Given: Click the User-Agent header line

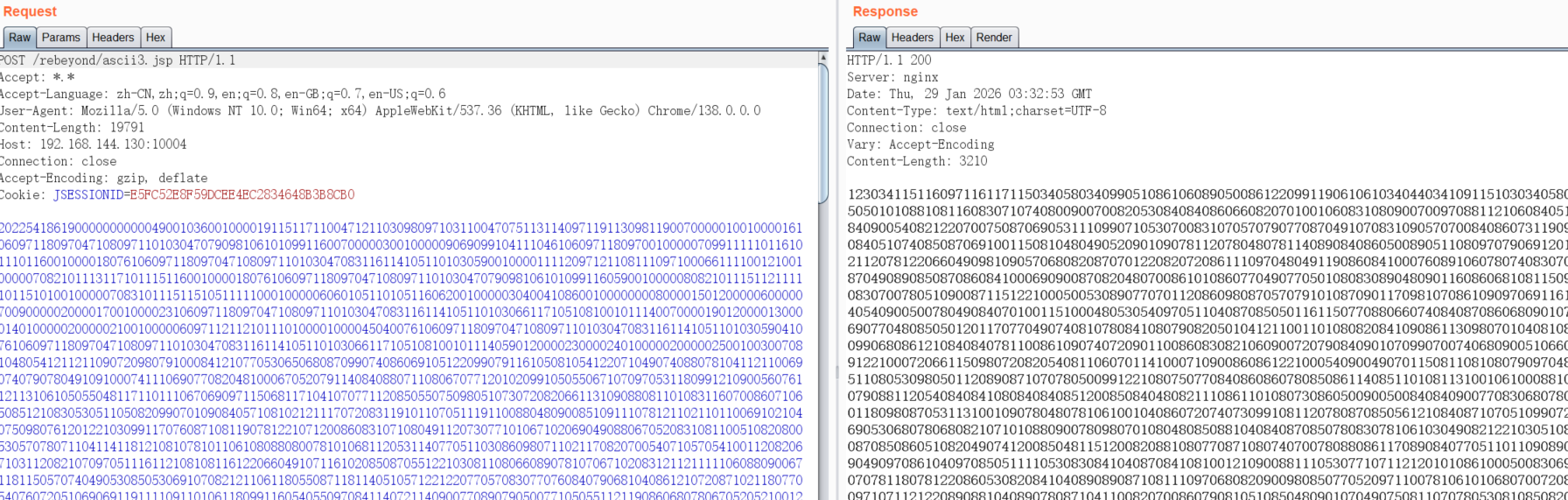Looking at the screenshot, I should tap(380, 111).
